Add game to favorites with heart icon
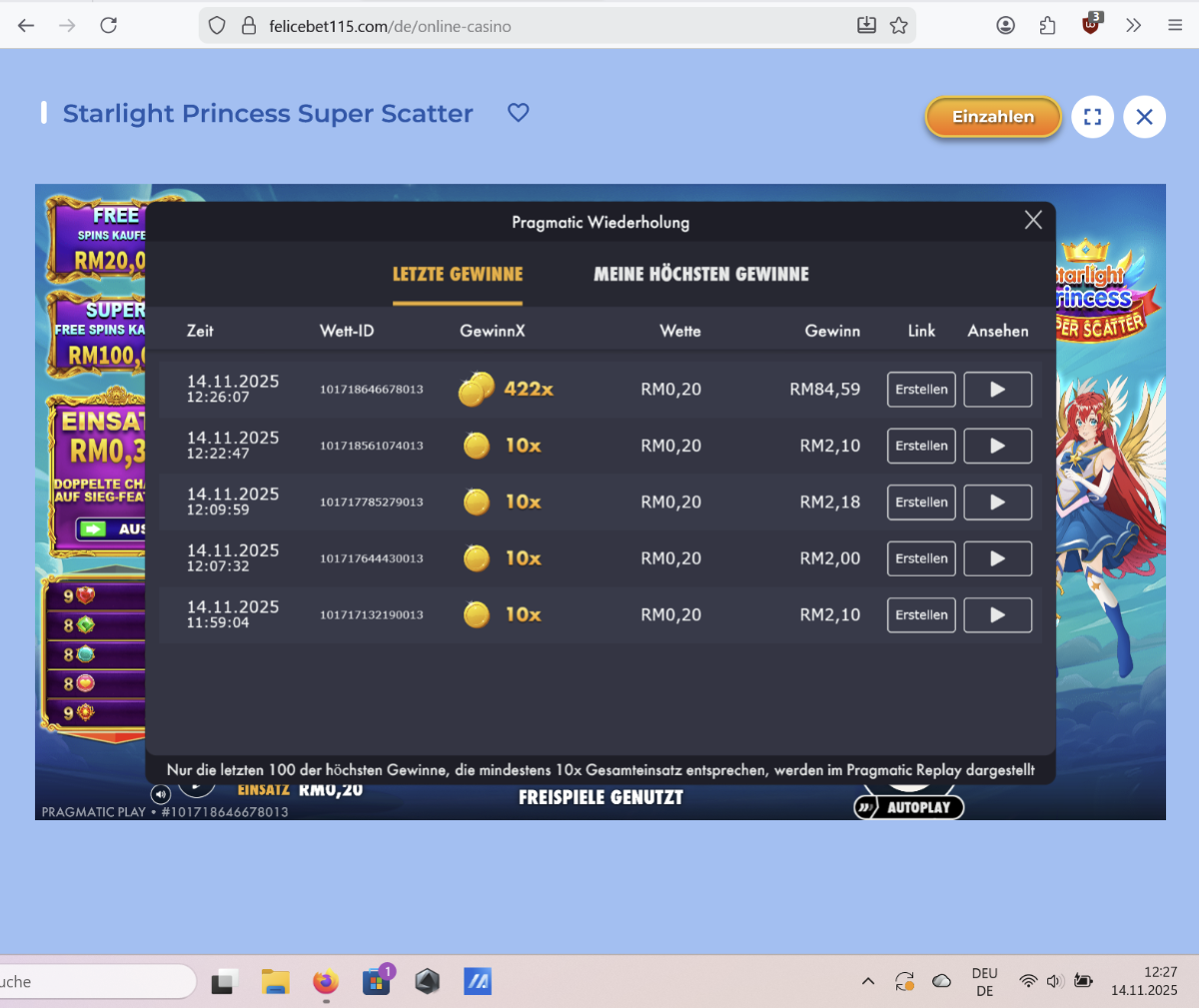Screen dimensions: 1199x1008 tap(518, 113)
